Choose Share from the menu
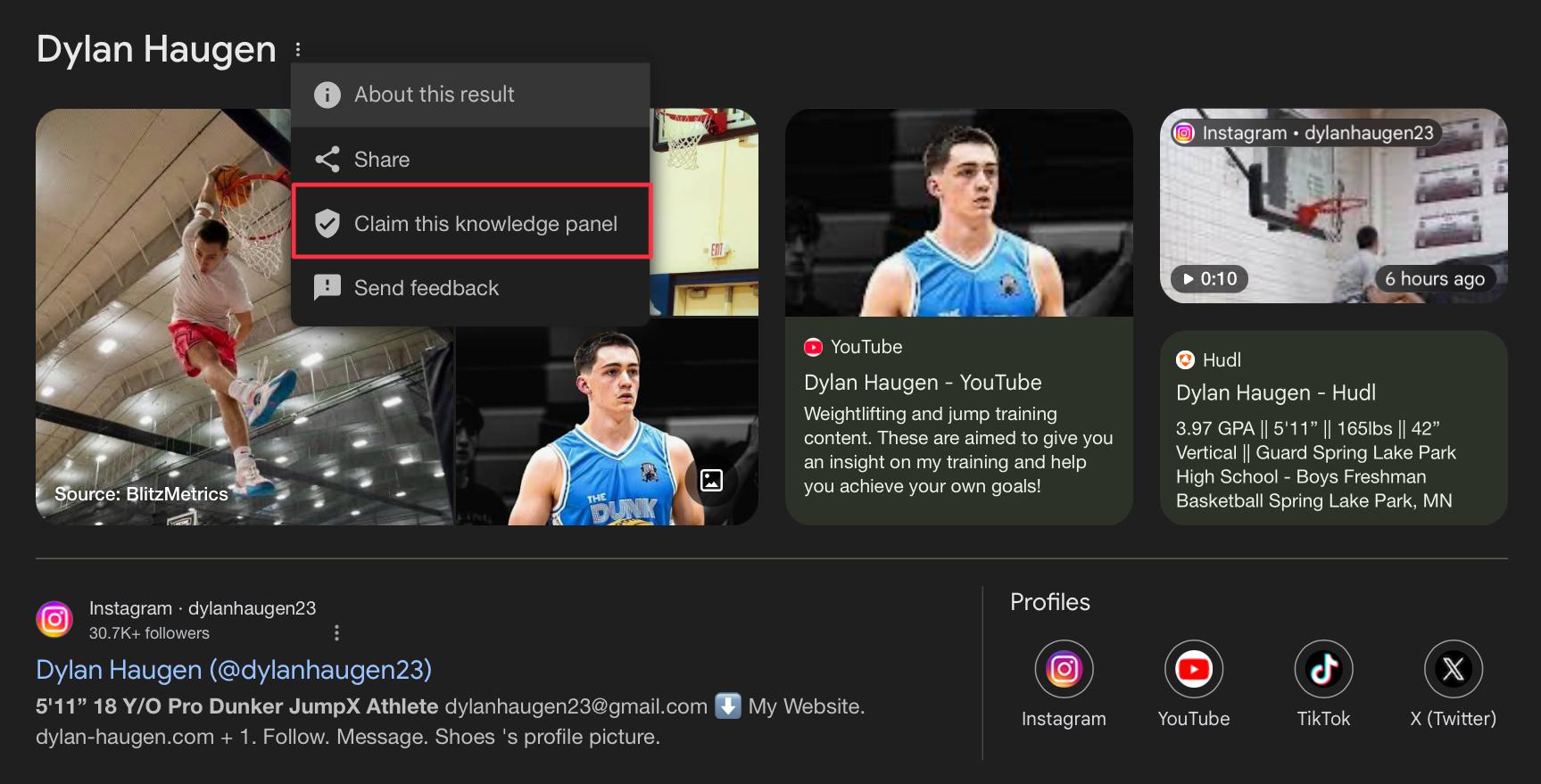This screenshot has width=1541, height=784. [470, 160]
